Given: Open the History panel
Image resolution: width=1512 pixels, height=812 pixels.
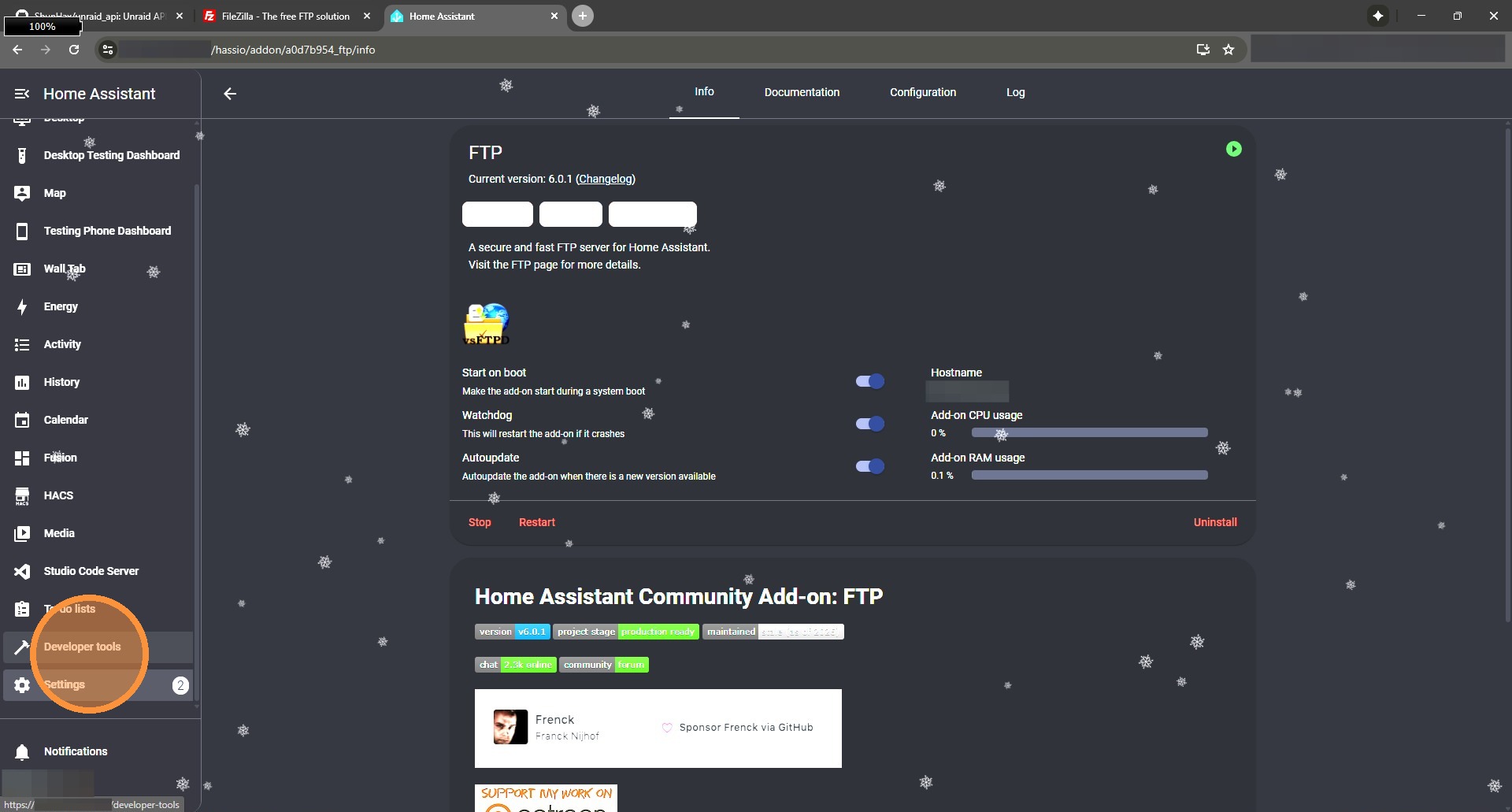Looking at the screenshot, I should coord(98,382).
